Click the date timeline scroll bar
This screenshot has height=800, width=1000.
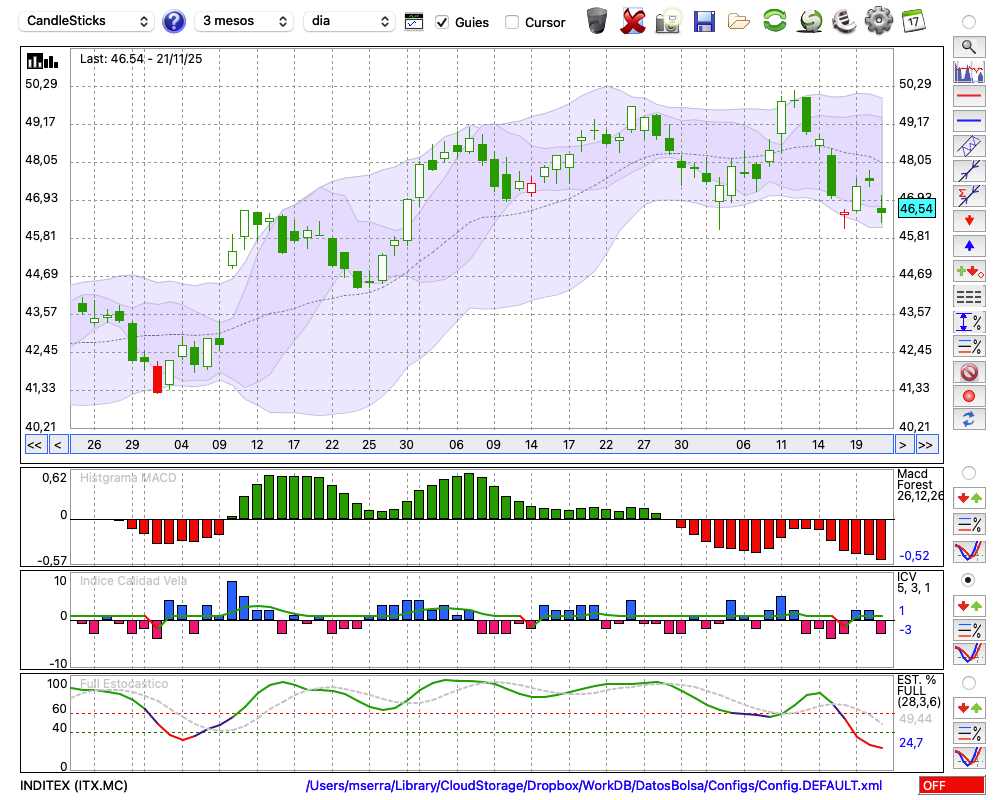point(480,444)
